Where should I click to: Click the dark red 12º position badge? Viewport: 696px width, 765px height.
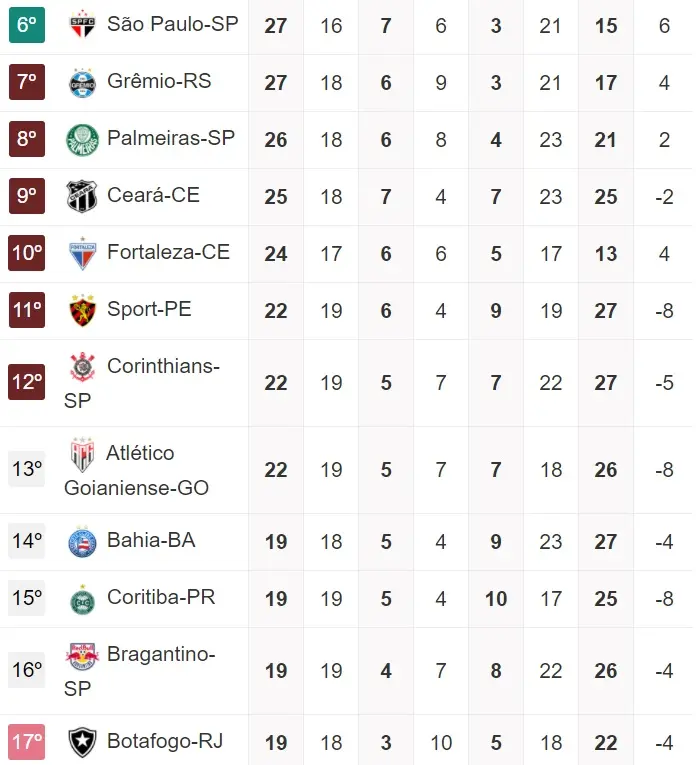[x=27, y=381]
